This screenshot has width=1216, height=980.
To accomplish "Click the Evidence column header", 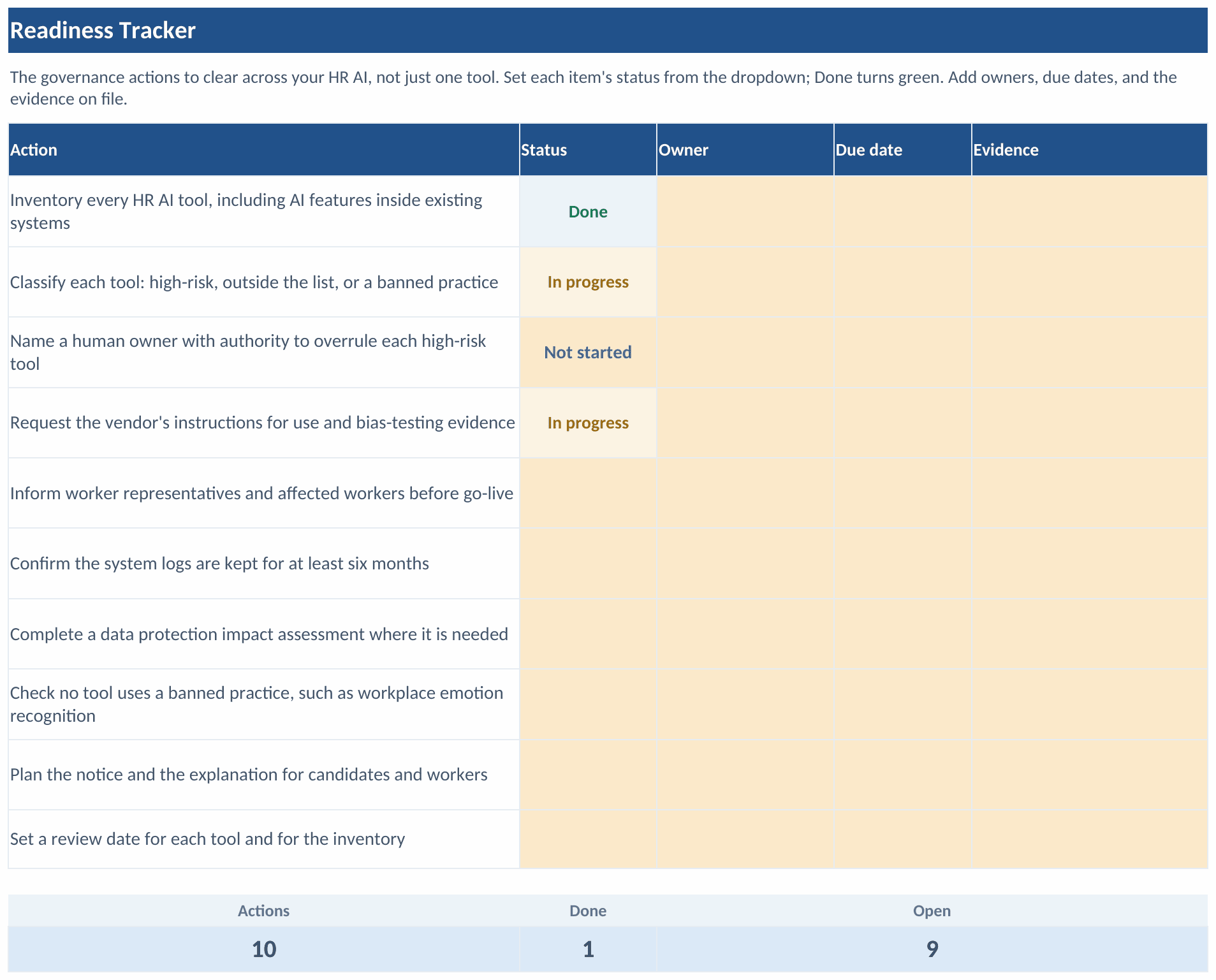I will tap(1090, 150).
